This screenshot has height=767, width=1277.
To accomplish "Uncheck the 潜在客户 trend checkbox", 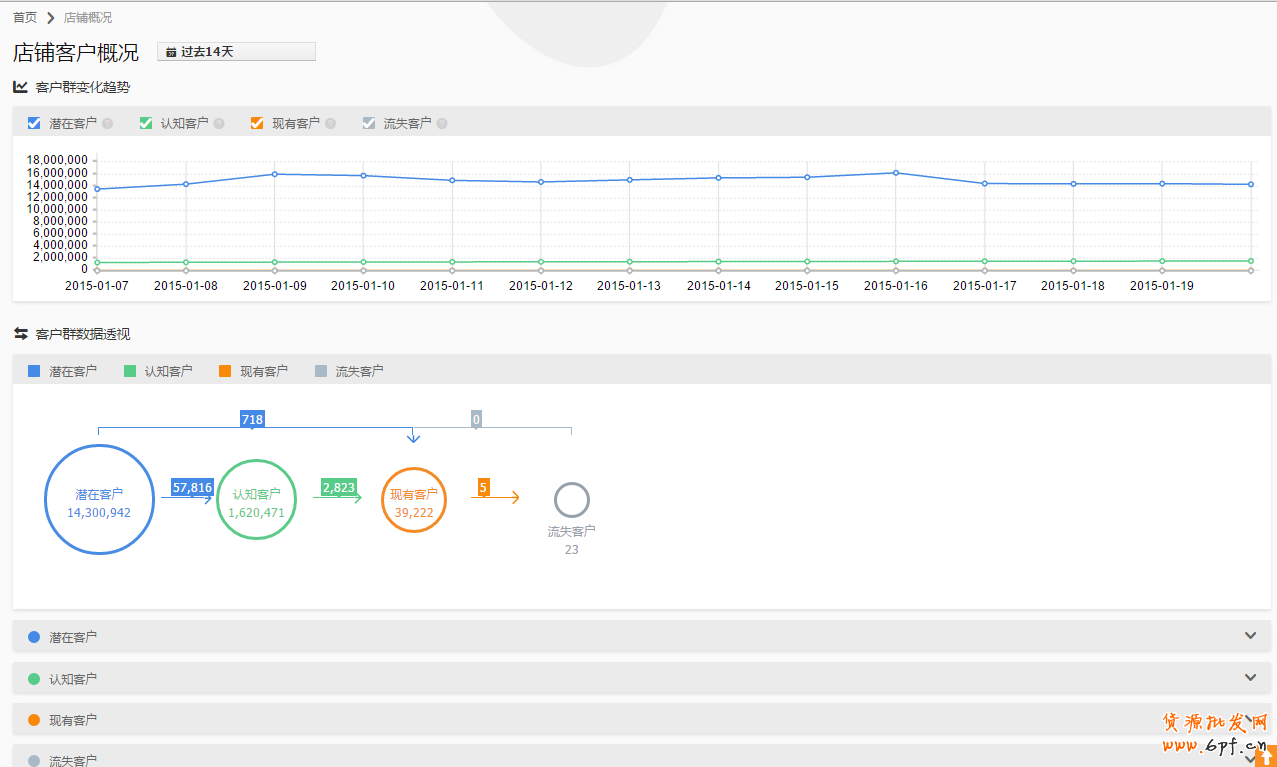I will point(34,123).
